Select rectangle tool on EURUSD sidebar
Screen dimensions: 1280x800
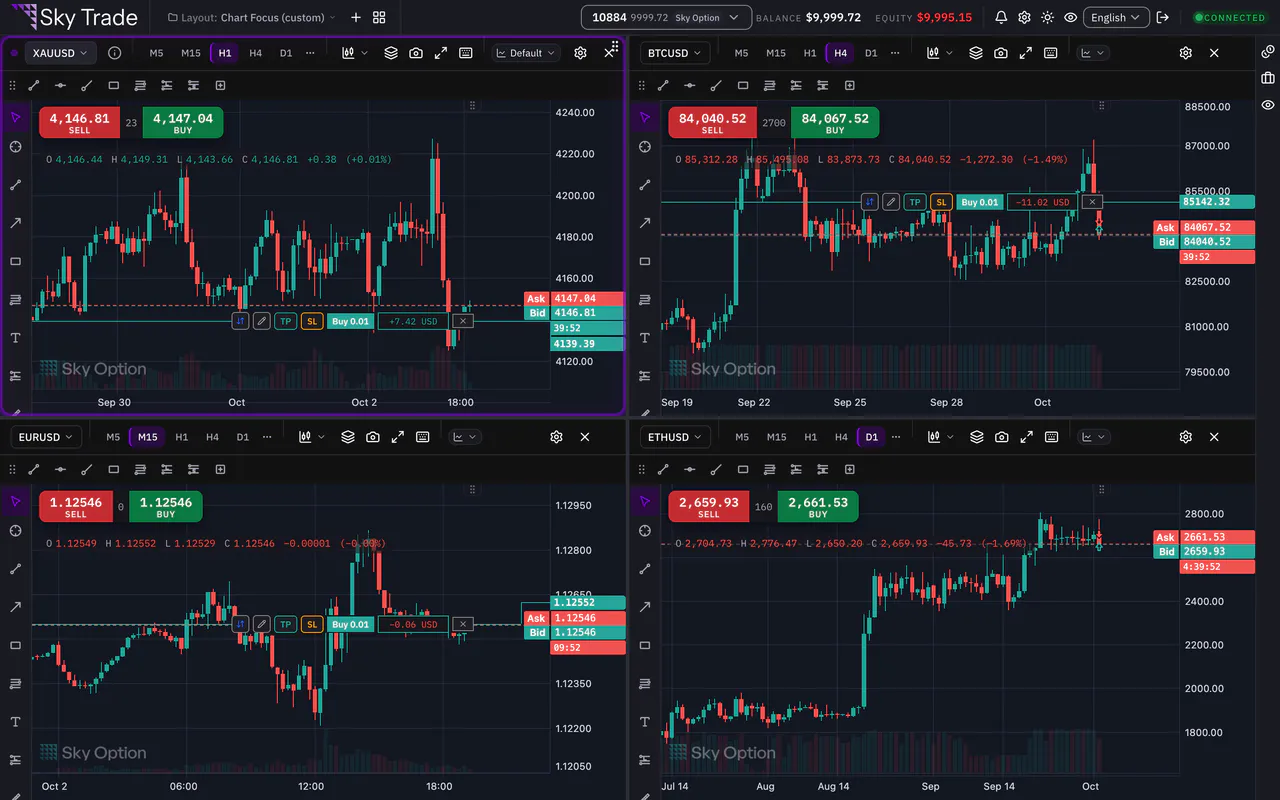pos(15,645)
